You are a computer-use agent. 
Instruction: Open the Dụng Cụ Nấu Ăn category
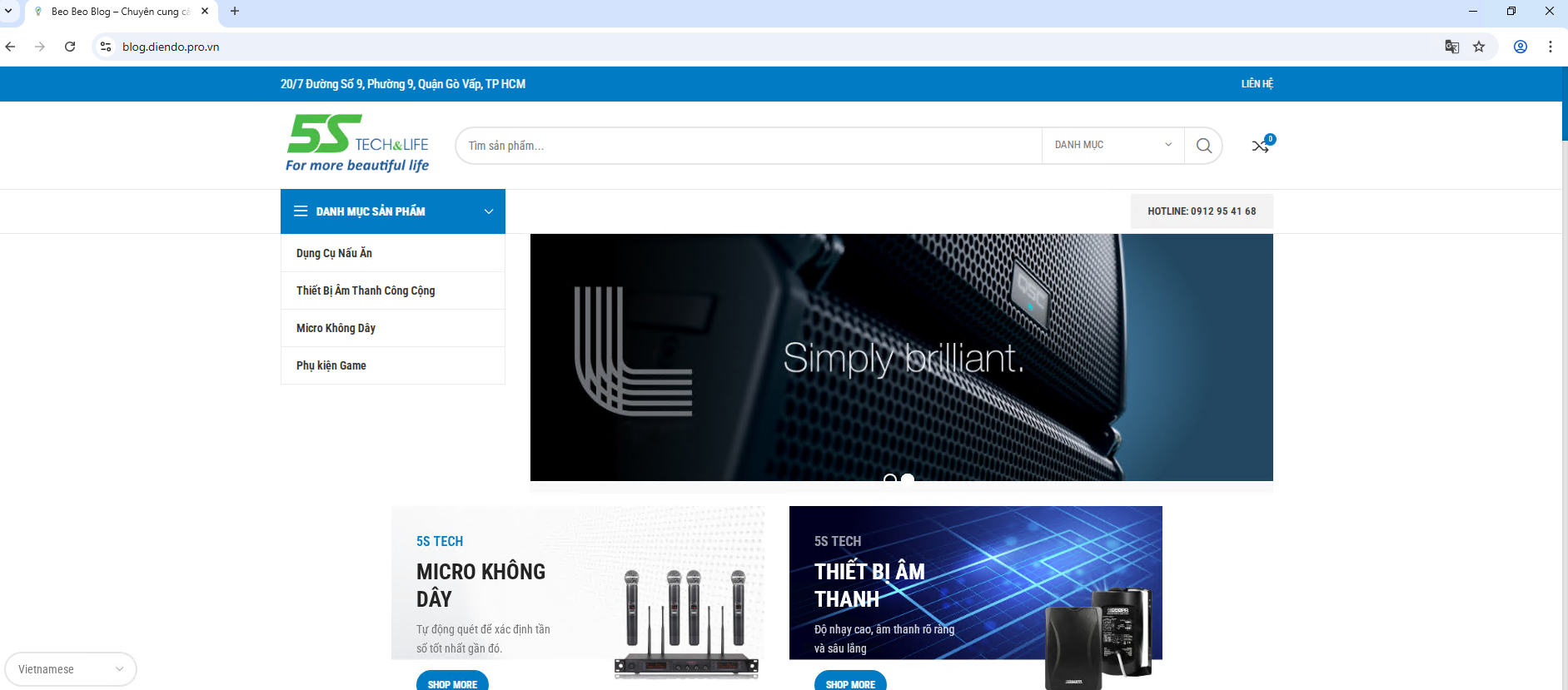(x=334, y=253)
